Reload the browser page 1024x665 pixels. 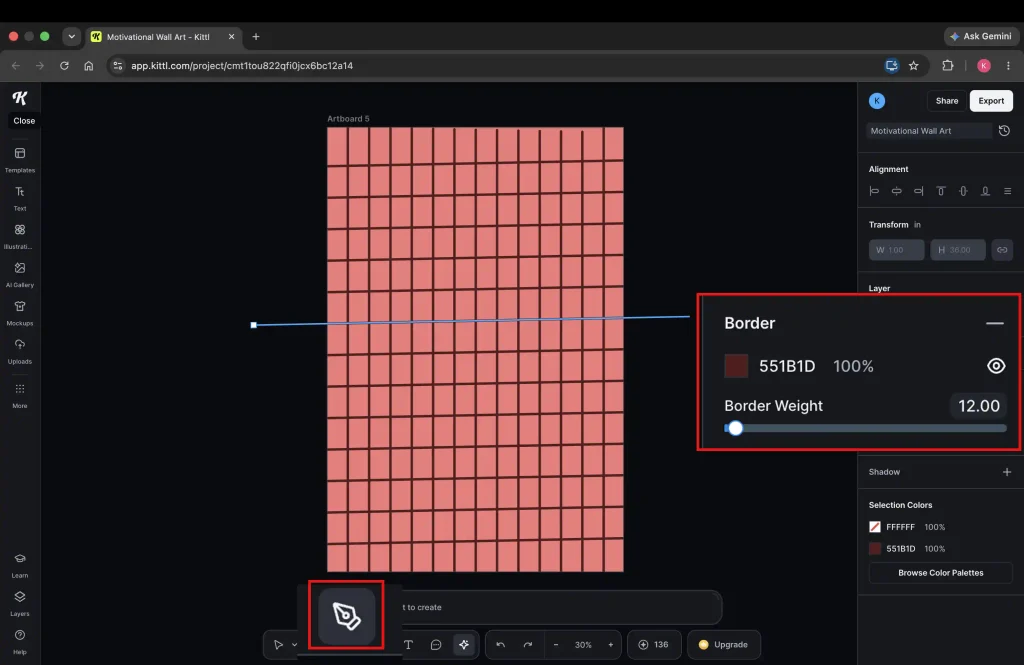pyautogui.click(x=64, y=65)
